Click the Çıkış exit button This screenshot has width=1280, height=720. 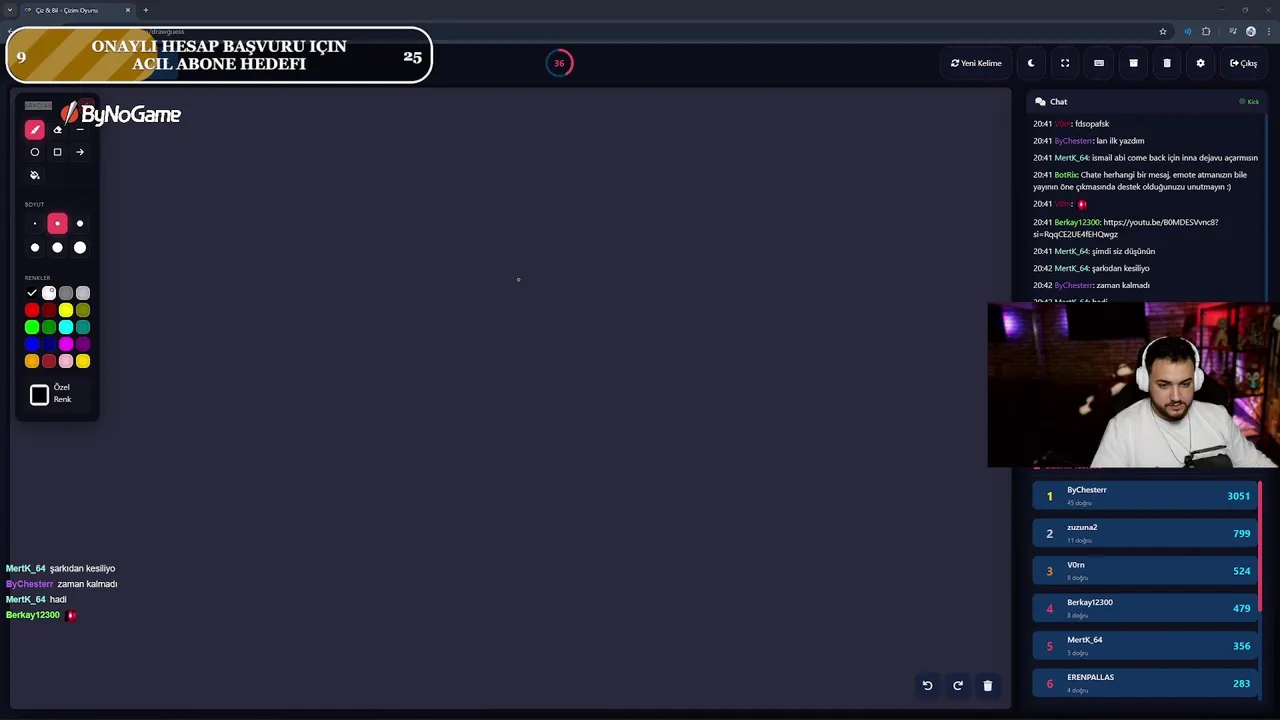pos(1243,63)
